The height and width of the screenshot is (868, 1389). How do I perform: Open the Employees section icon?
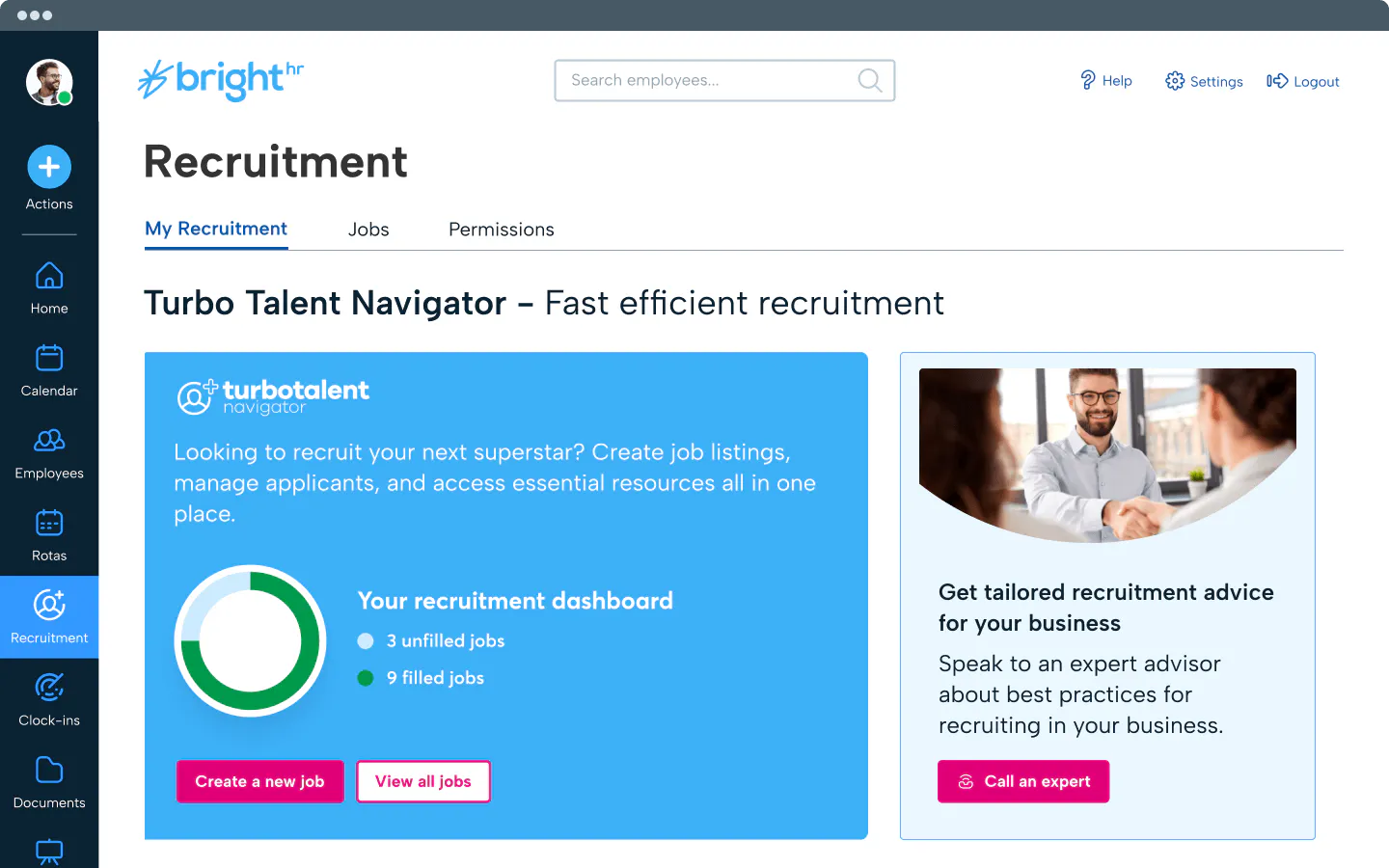49,441
